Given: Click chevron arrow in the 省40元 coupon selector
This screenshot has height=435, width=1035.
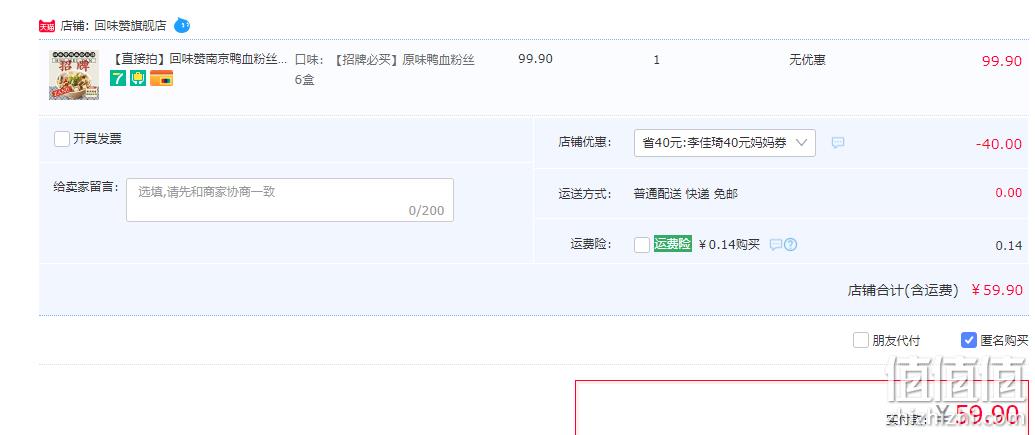Looking at the screenshot, I should [801, 143].
